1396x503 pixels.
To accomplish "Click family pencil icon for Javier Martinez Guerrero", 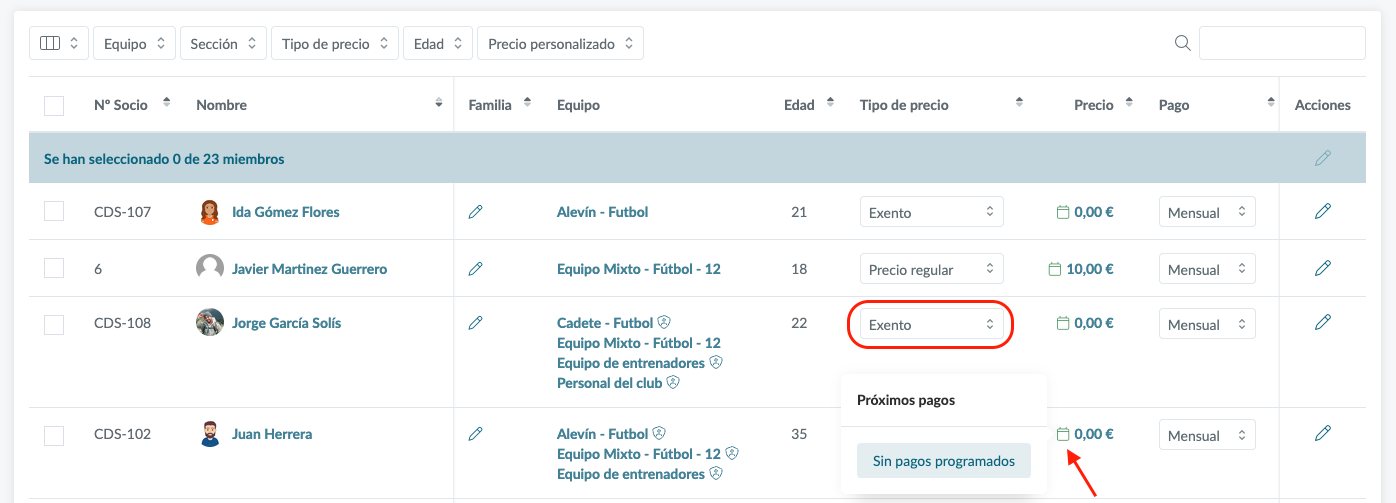I will pyautogui.click(x=475, y=269).
